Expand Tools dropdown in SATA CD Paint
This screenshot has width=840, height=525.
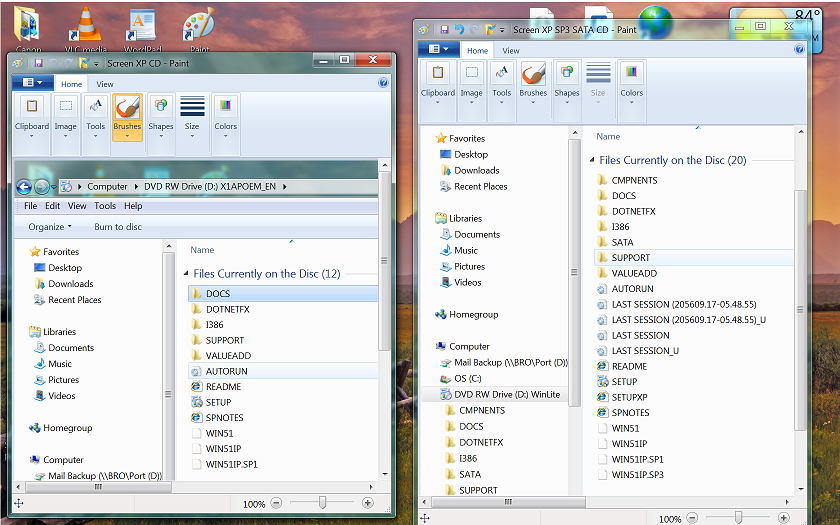(501, 102)
